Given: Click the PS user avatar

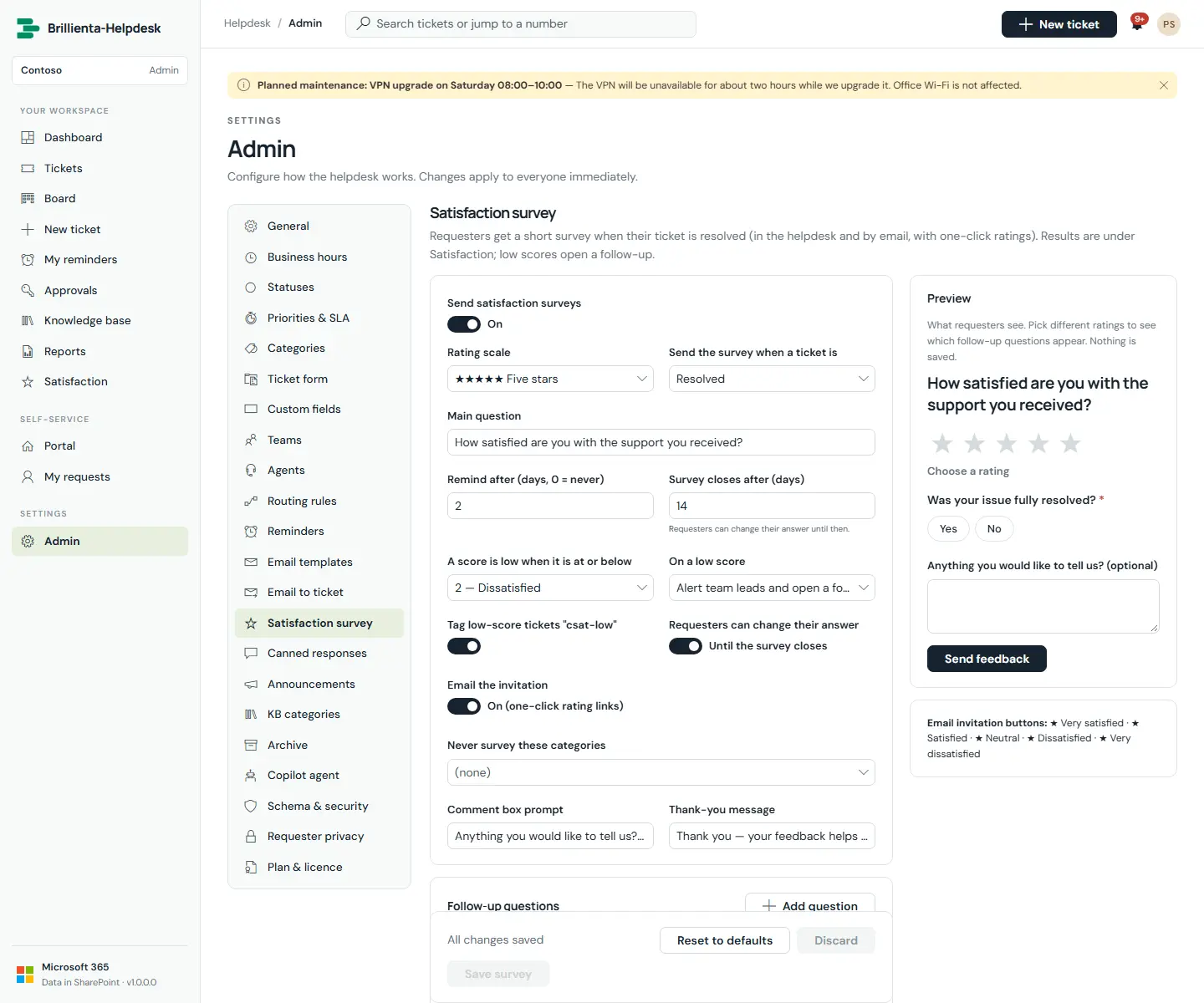Looking at the screenshot, I should click(x=1169, y=24).
